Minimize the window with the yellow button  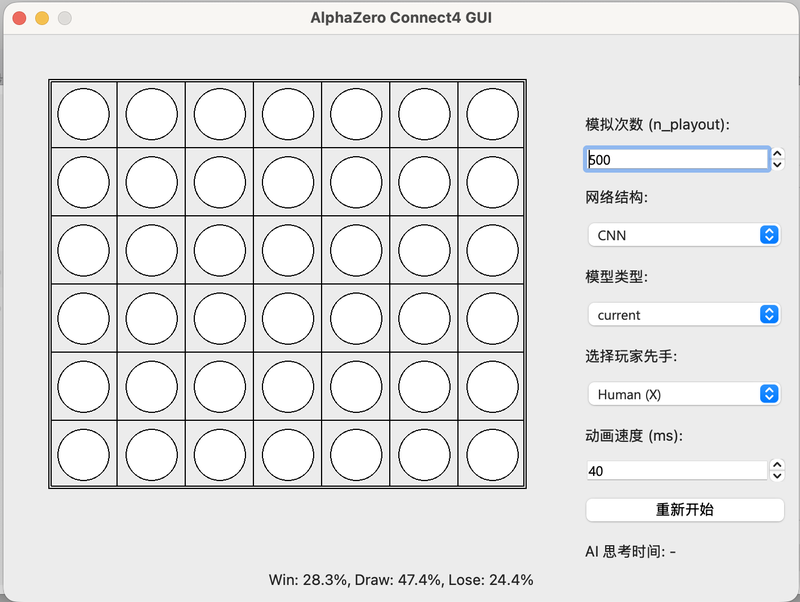(42, 18)
